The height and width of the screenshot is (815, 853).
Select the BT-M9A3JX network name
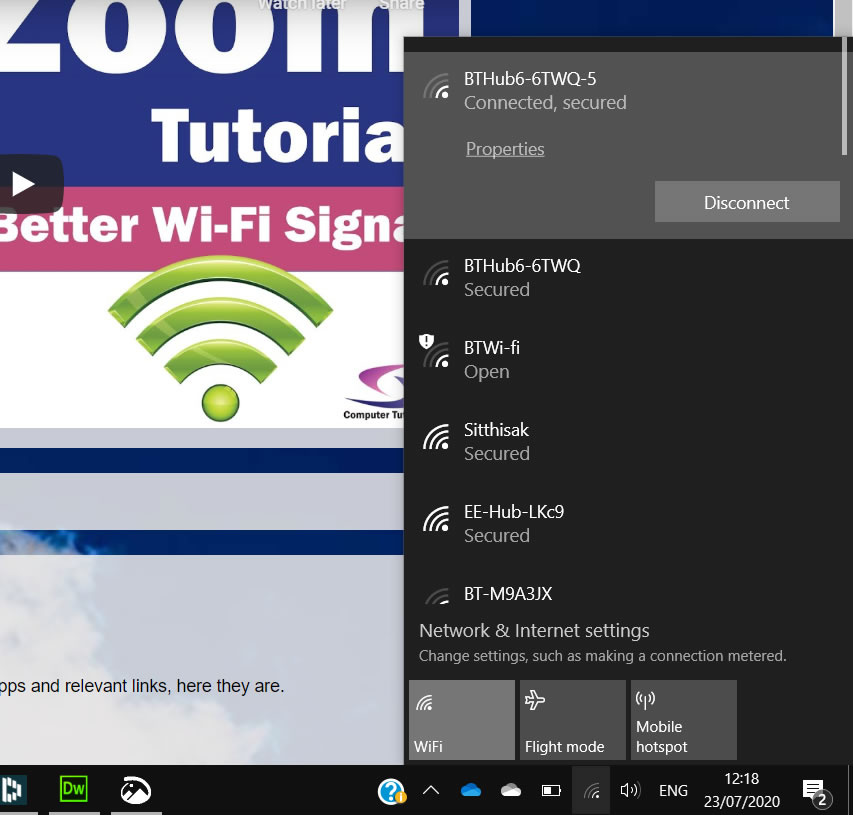pyautogui.click(x=508, y=594)
